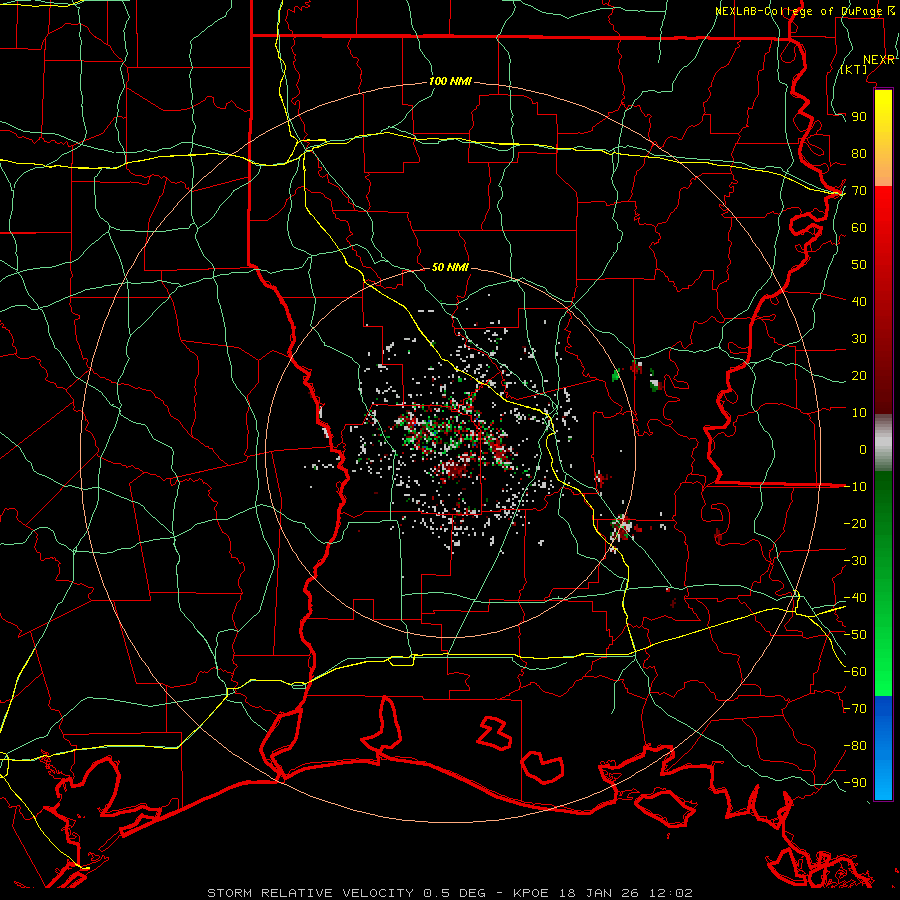900x900 pixels.
Task: Click the "(KT)" units label
Action: point(854,69)
